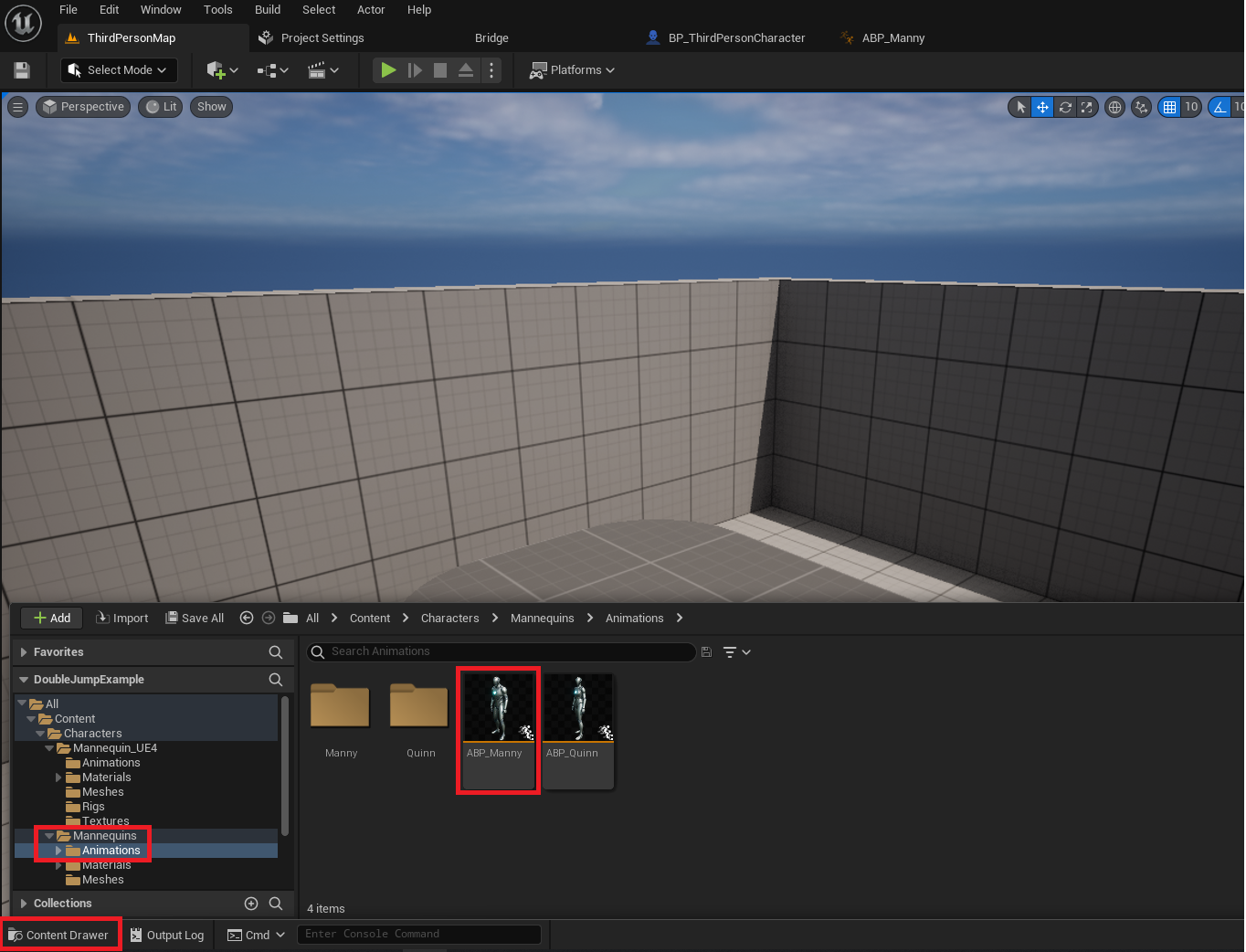
Task: Switch to the BP_ThirdPersonCharacter tab
Action: 724,37
